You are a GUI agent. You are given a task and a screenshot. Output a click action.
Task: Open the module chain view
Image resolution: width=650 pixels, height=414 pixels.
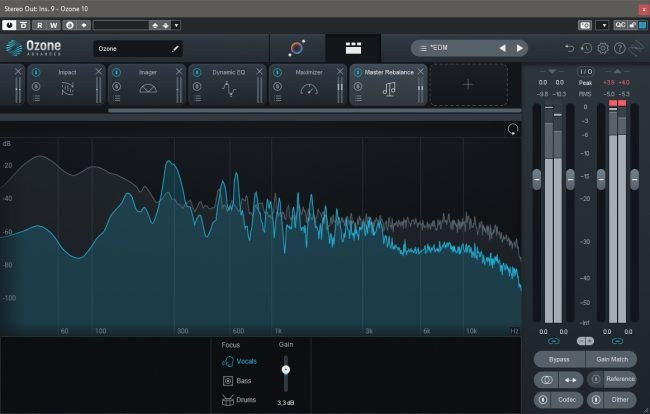[x=352, y=48]
